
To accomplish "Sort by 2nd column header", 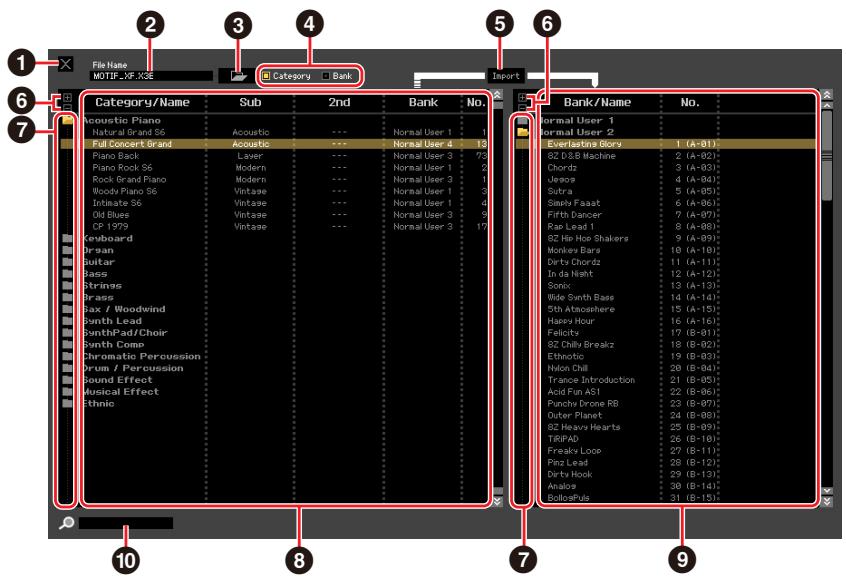I will 339,102.
